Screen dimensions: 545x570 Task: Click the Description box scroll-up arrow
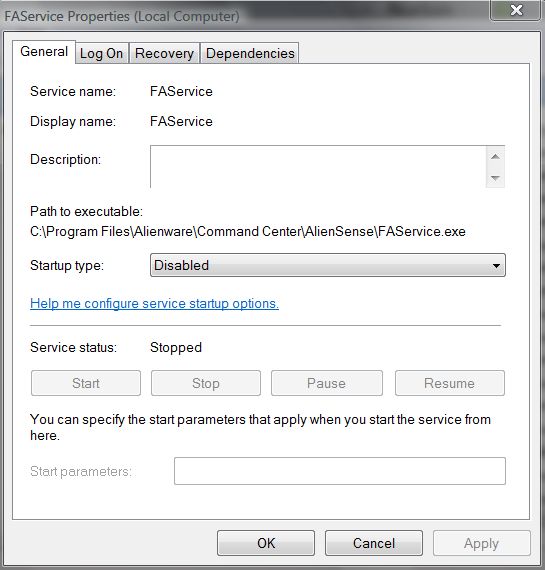pyautogui.click(x=495, y=157)
